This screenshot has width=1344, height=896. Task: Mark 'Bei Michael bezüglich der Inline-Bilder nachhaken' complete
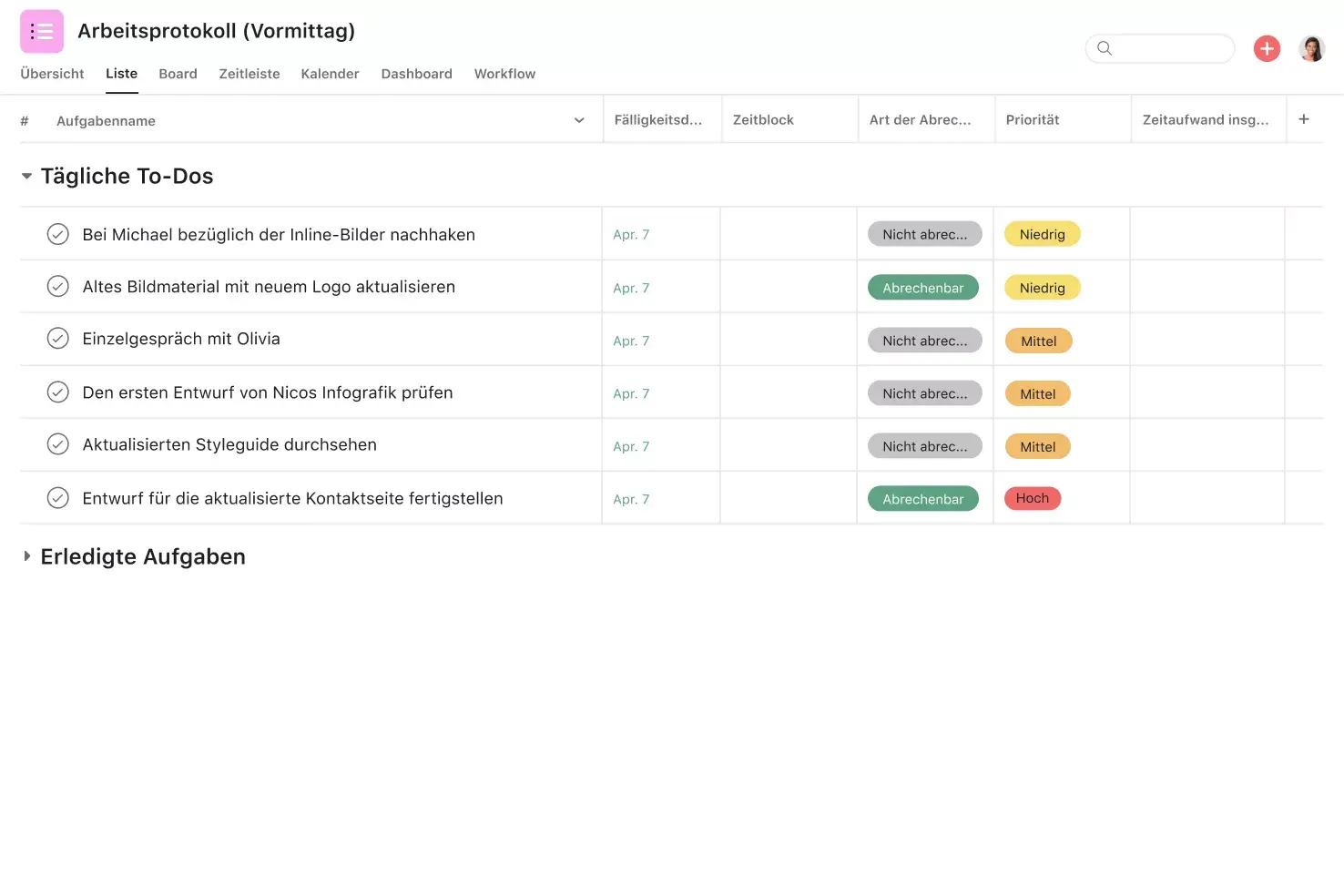pyautogui.click(x=57, y=234)
